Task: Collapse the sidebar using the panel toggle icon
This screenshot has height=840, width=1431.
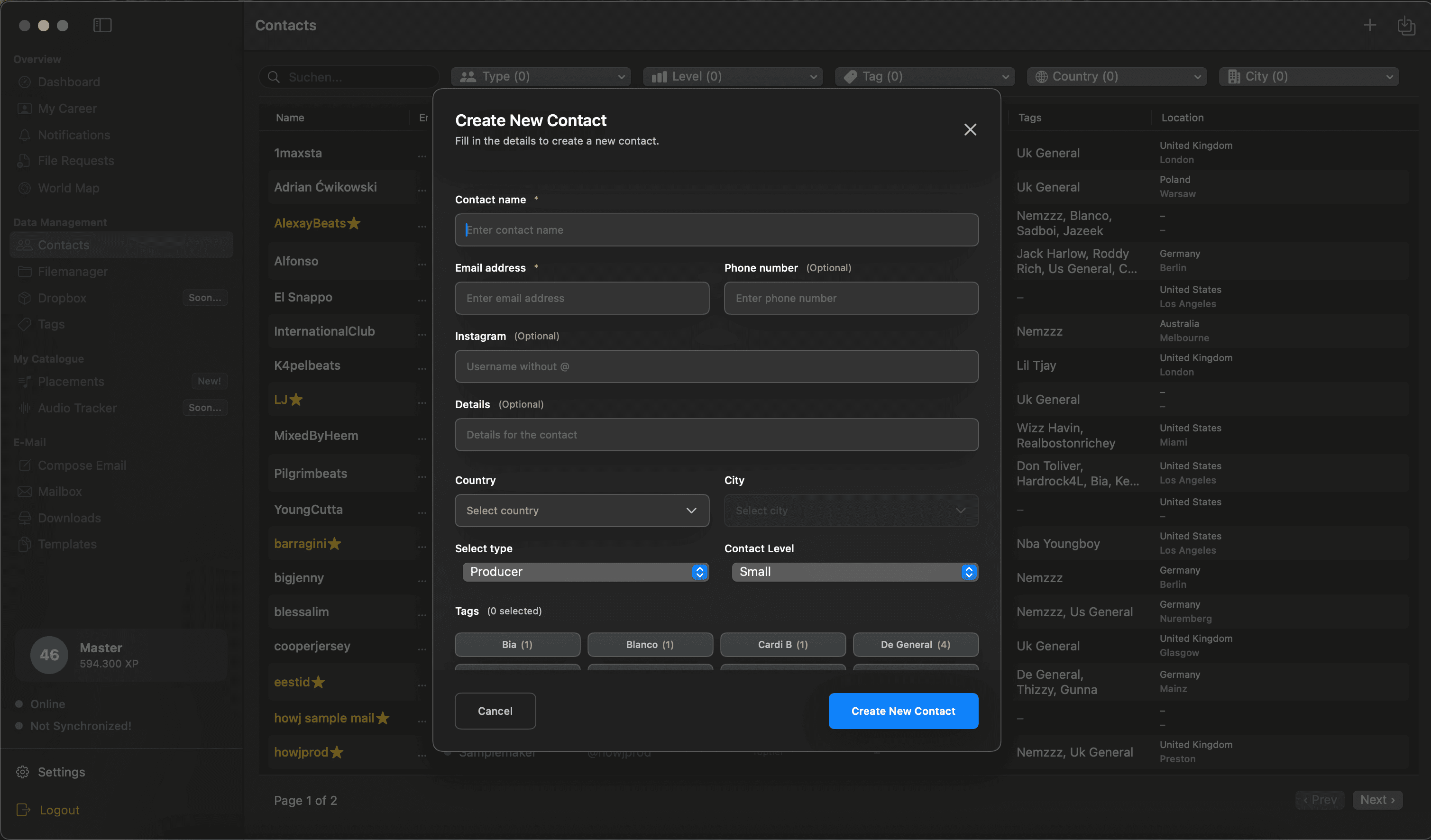Action: (x=102, y=25)
